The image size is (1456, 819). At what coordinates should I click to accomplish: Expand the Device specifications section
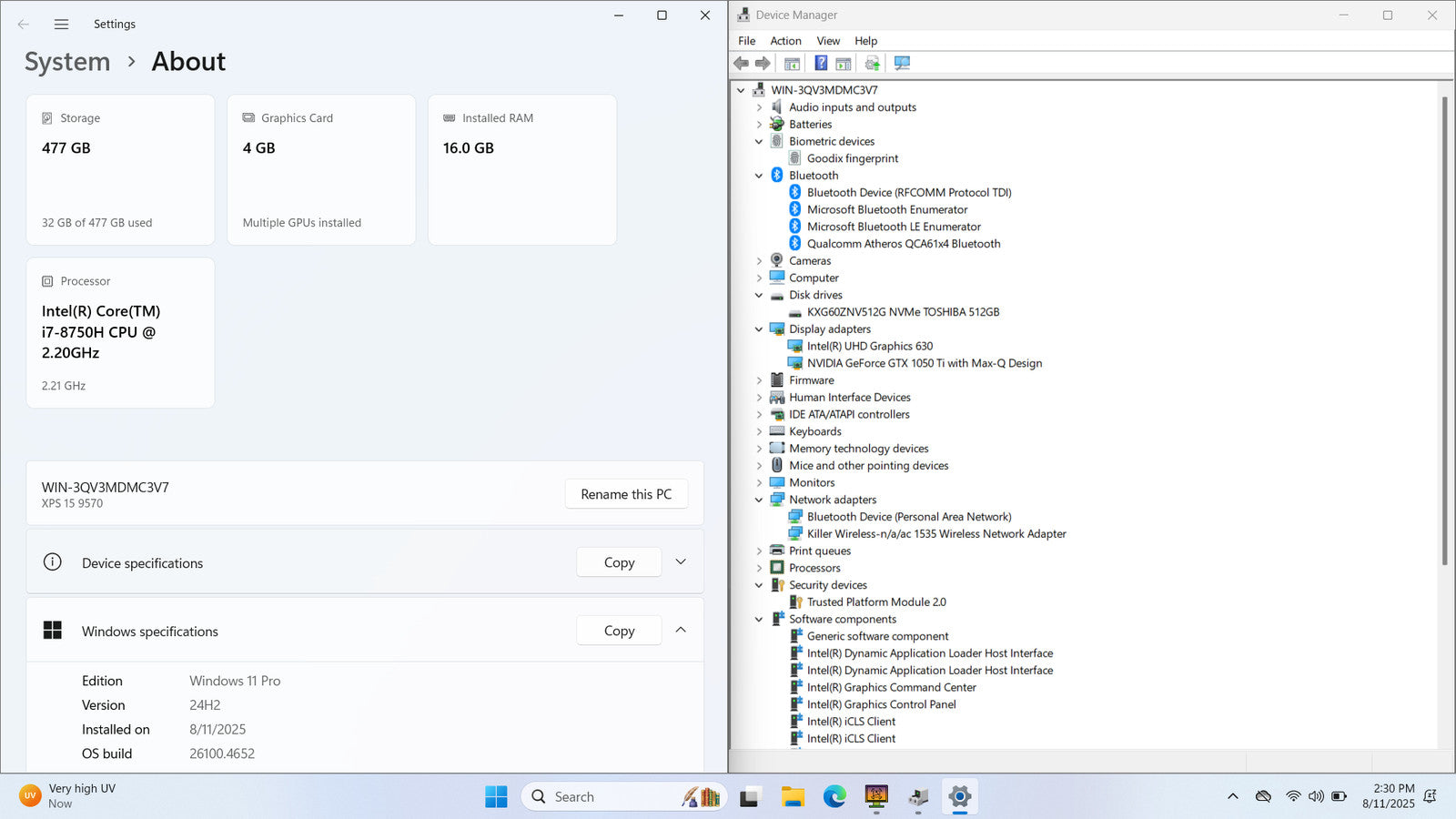(681, 562)
